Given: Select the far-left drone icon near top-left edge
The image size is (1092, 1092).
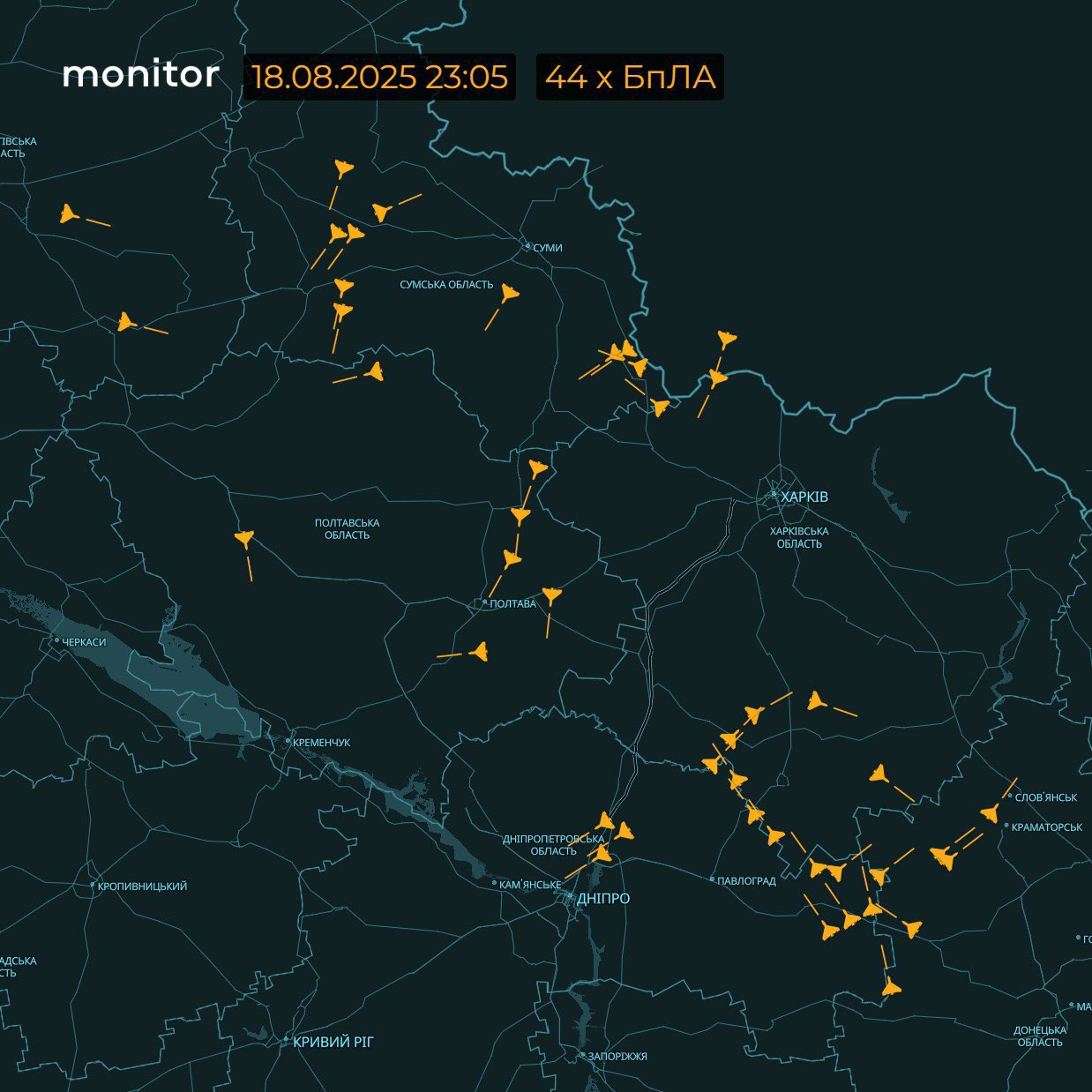Looking at the screenshot, I should [69, 213].
